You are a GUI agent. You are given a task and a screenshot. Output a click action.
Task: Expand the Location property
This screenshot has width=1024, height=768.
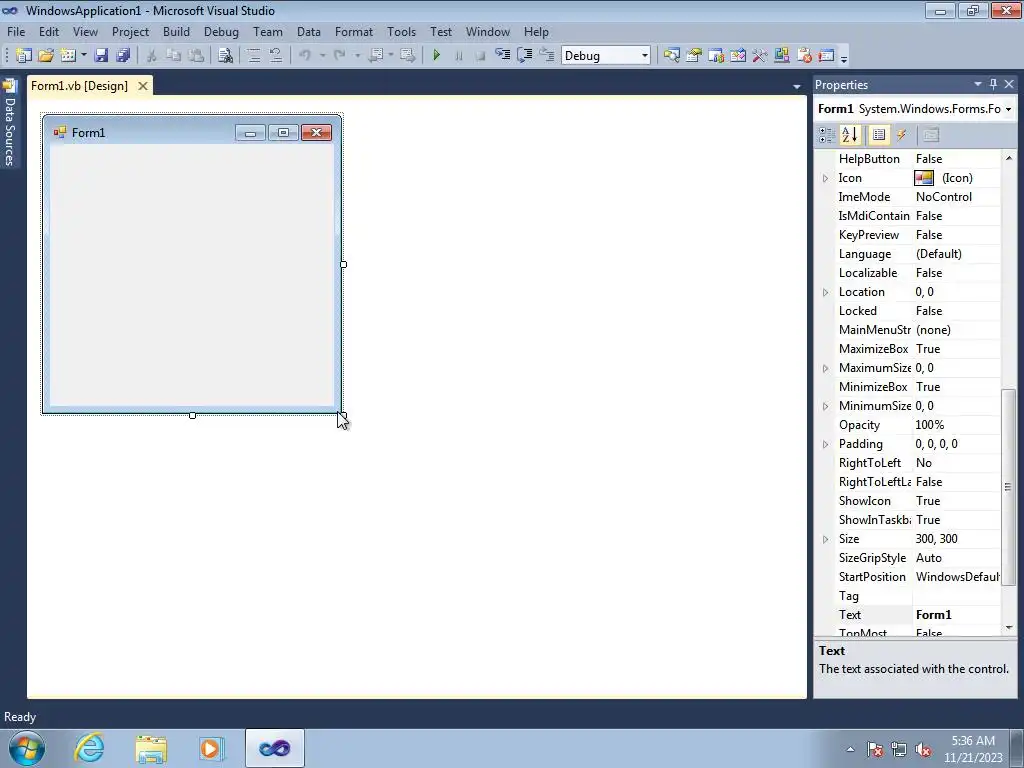825,293
